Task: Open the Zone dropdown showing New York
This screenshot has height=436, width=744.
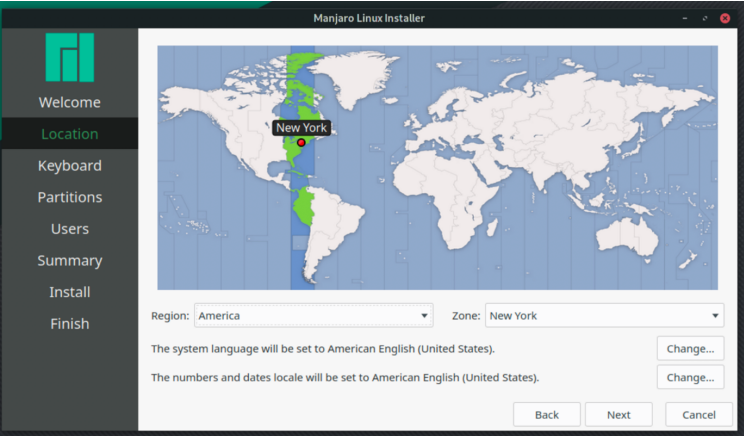Action: coord(604,315)
